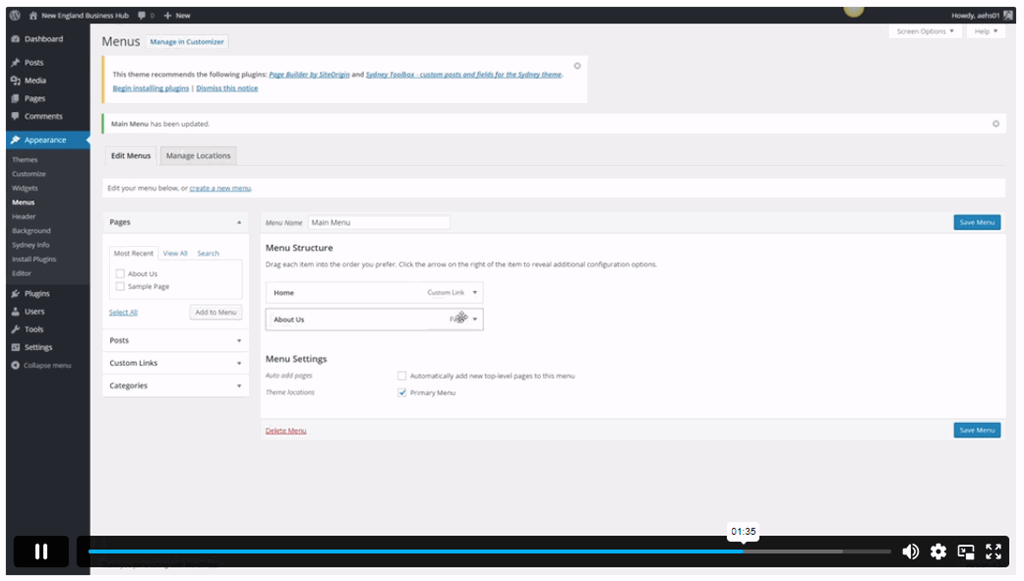Open Media icon in sidebar
The height and width of the screenshot is (581, 1024).
click(16, 80)
